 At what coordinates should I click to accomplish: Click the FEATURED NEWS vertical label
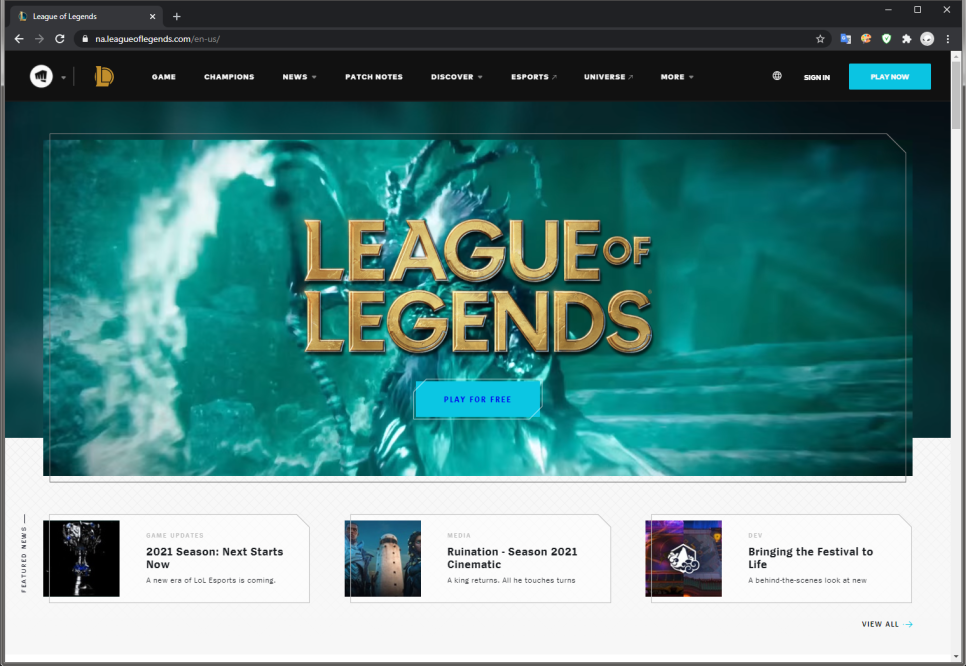pos(24,559)
